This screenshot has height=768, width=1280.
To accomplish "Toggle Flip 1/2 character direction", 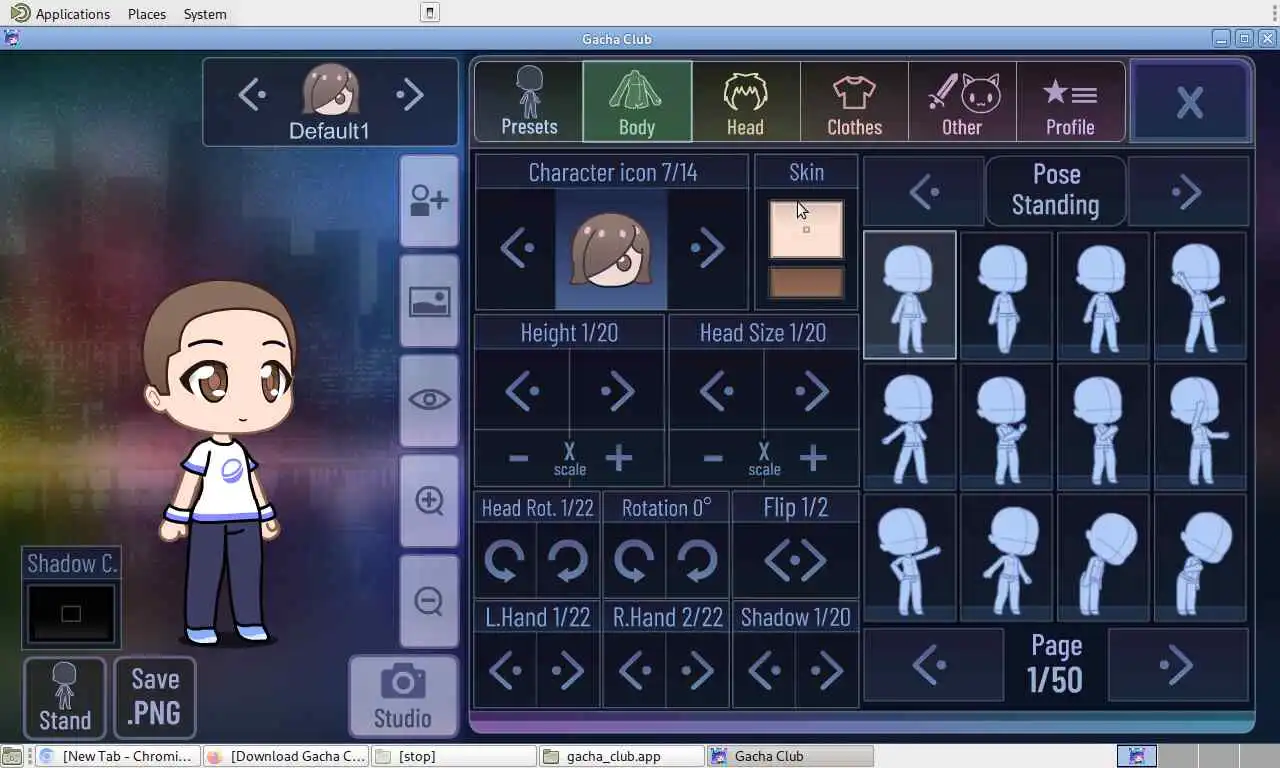I will click(x=795, y=561).
